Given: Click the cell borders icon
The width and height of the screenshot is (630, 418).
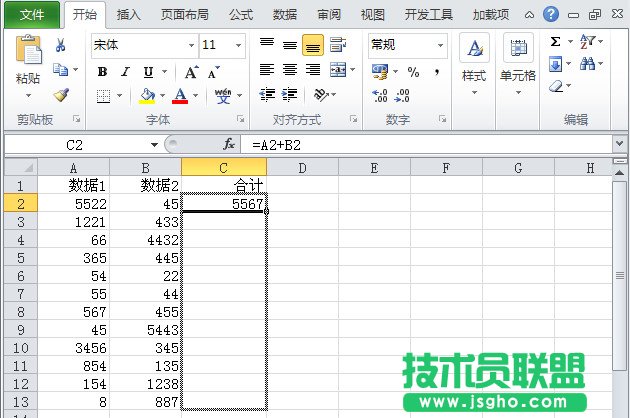Looking at the screenshot, I should point(103,96).
